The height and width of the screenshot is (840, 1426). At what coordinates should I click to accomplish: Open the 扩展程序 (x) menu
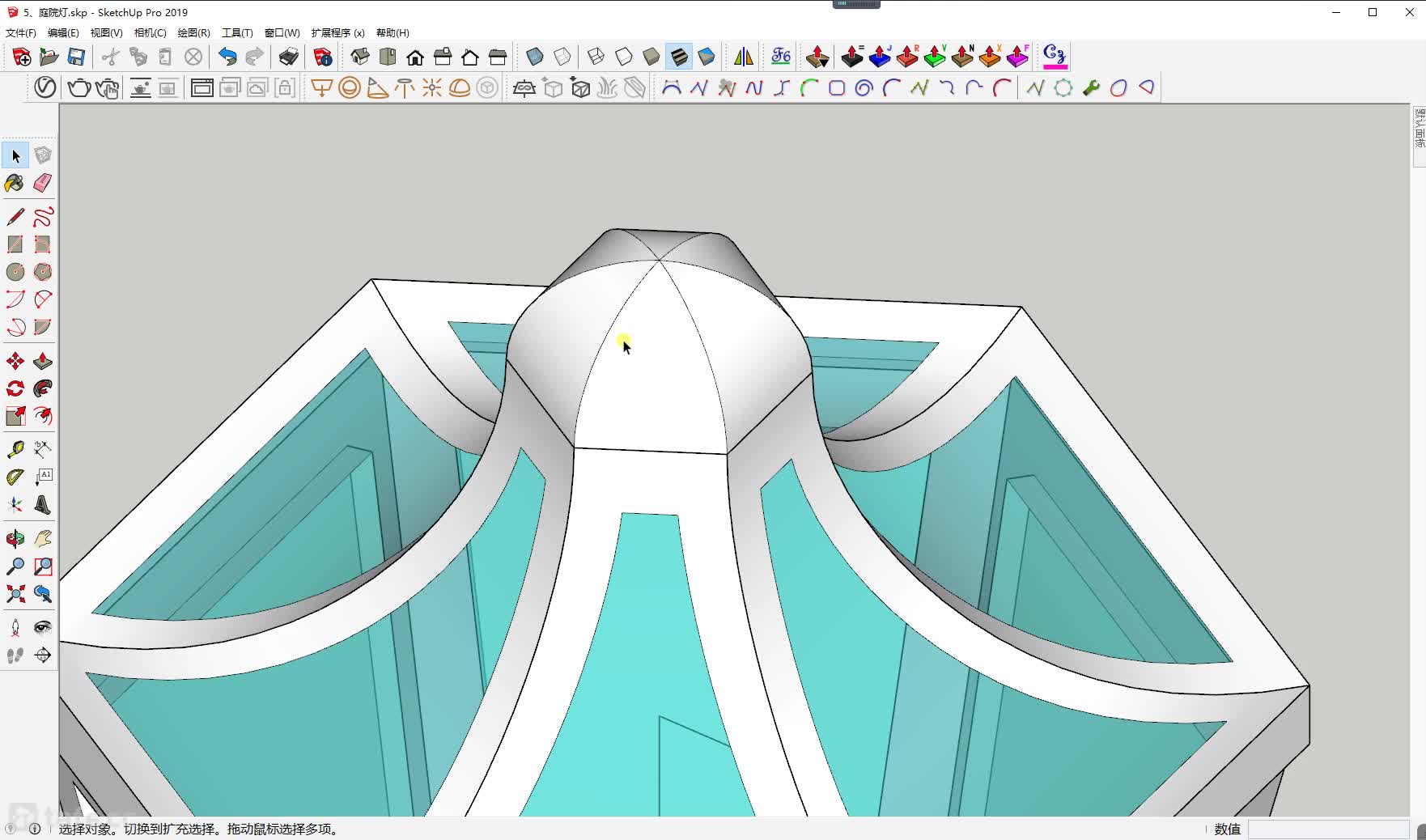[338, 33]
